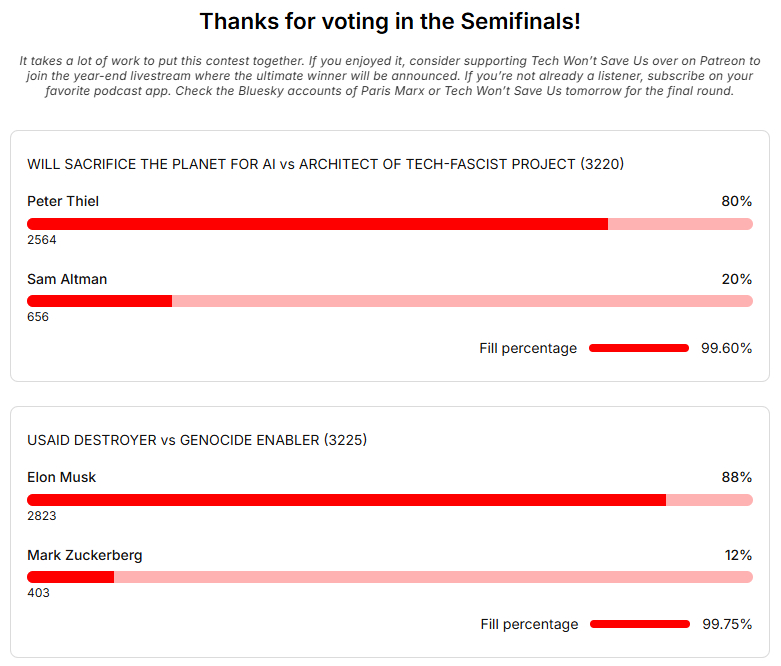Click Sam Altman's vote progress bar

389,301
